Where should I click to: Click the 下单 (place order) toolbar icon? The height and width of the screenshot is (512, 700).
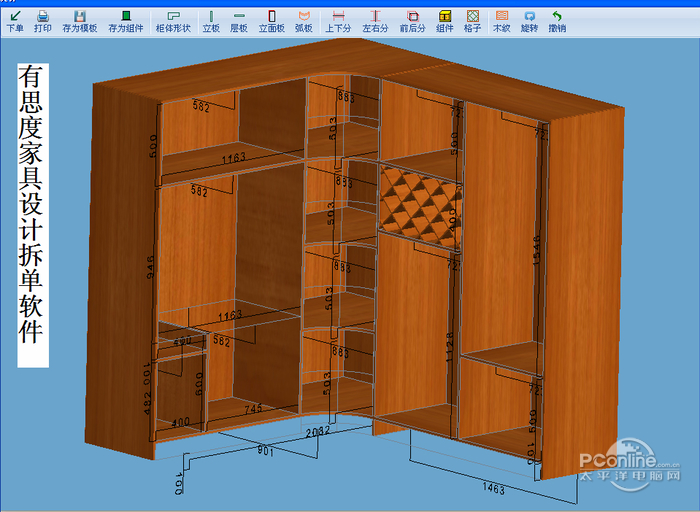click(15, 21)
